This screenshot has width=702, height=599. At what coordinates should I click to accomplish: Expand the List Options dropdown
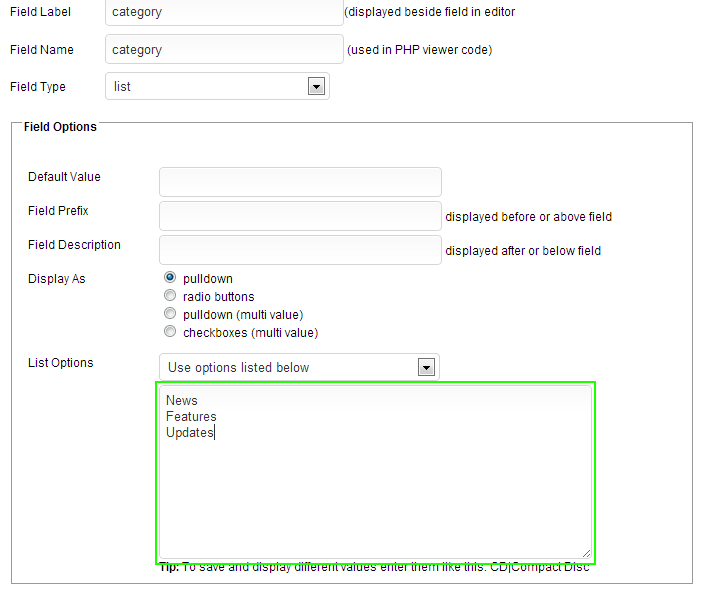[288, 367]
